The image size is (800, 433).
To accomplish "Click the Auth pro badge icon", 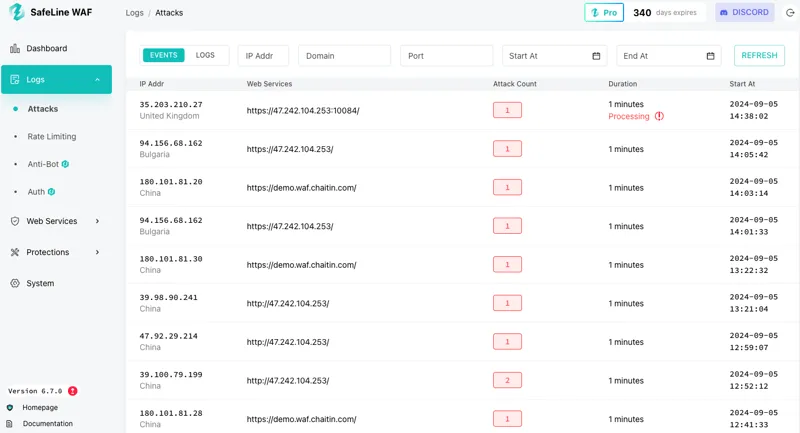I will coord(52,192).
